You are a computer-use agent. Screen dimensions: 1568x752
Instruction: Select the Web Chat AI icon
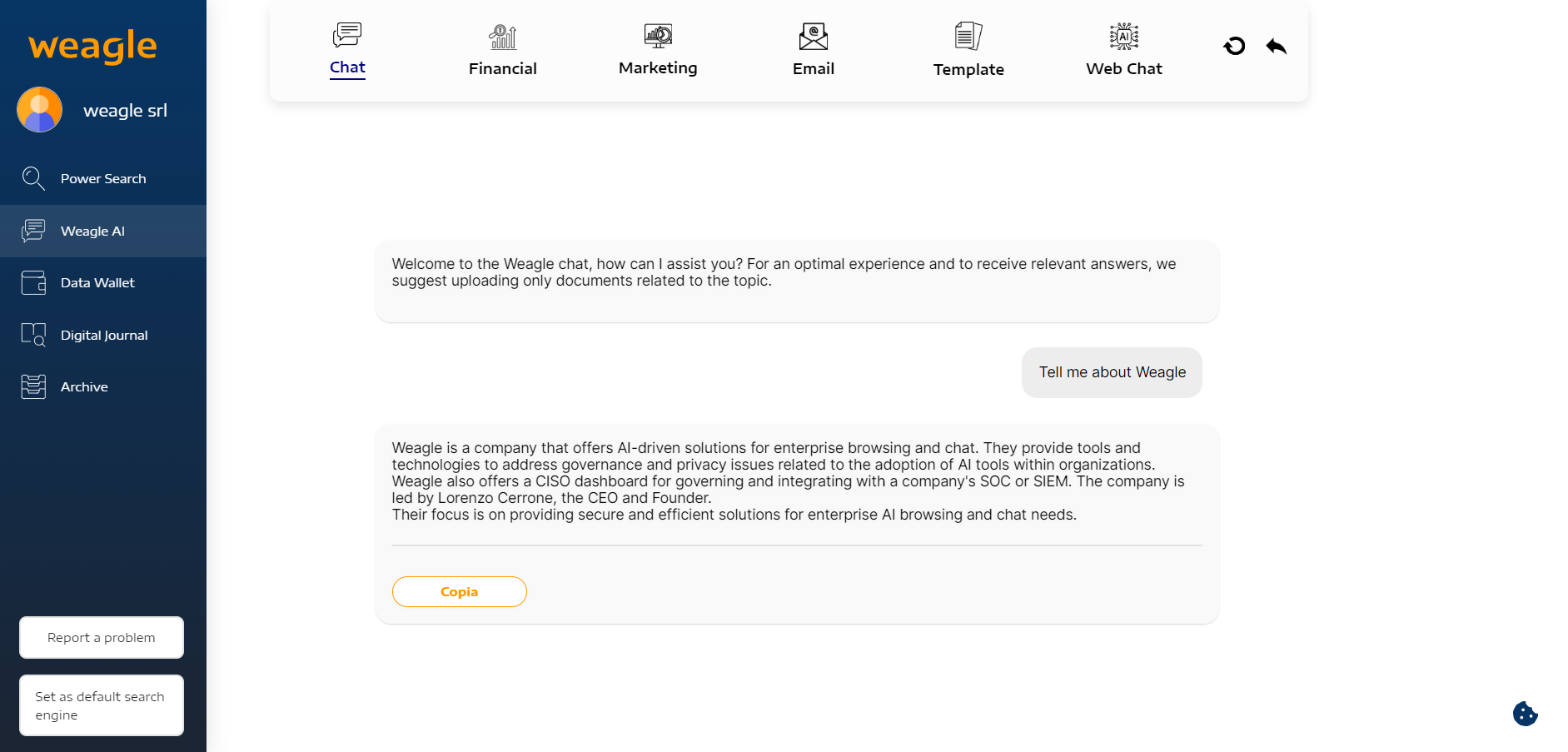pos(1123,36)
